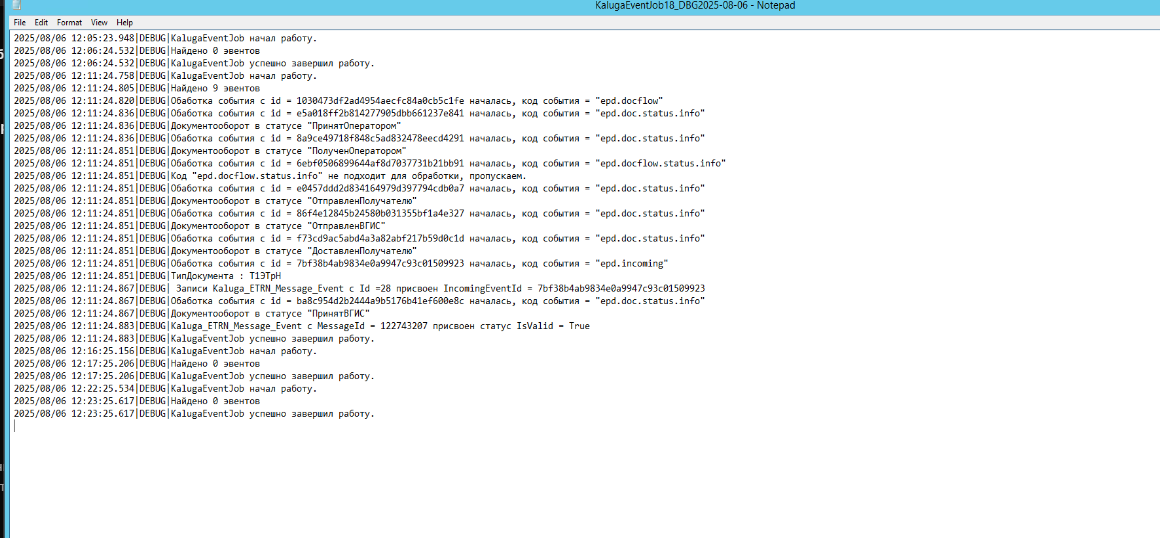Click the status "ПолученОператором"
This screenshot has width=1160, height=538.
[x=356, y=150]
